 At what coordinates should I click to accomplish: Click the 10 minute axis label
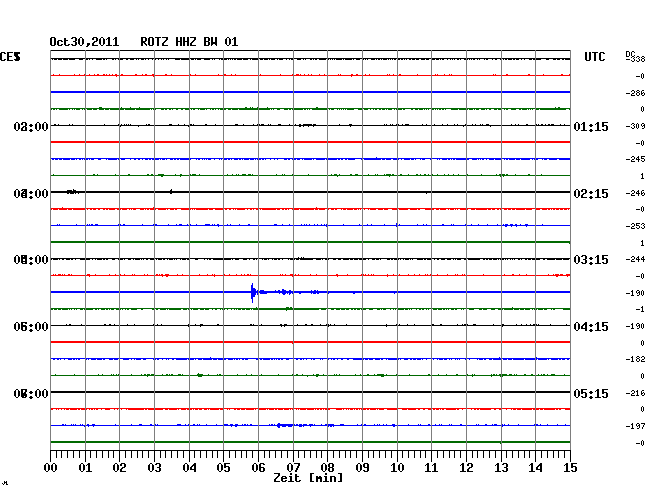click(x=397, y=468)
